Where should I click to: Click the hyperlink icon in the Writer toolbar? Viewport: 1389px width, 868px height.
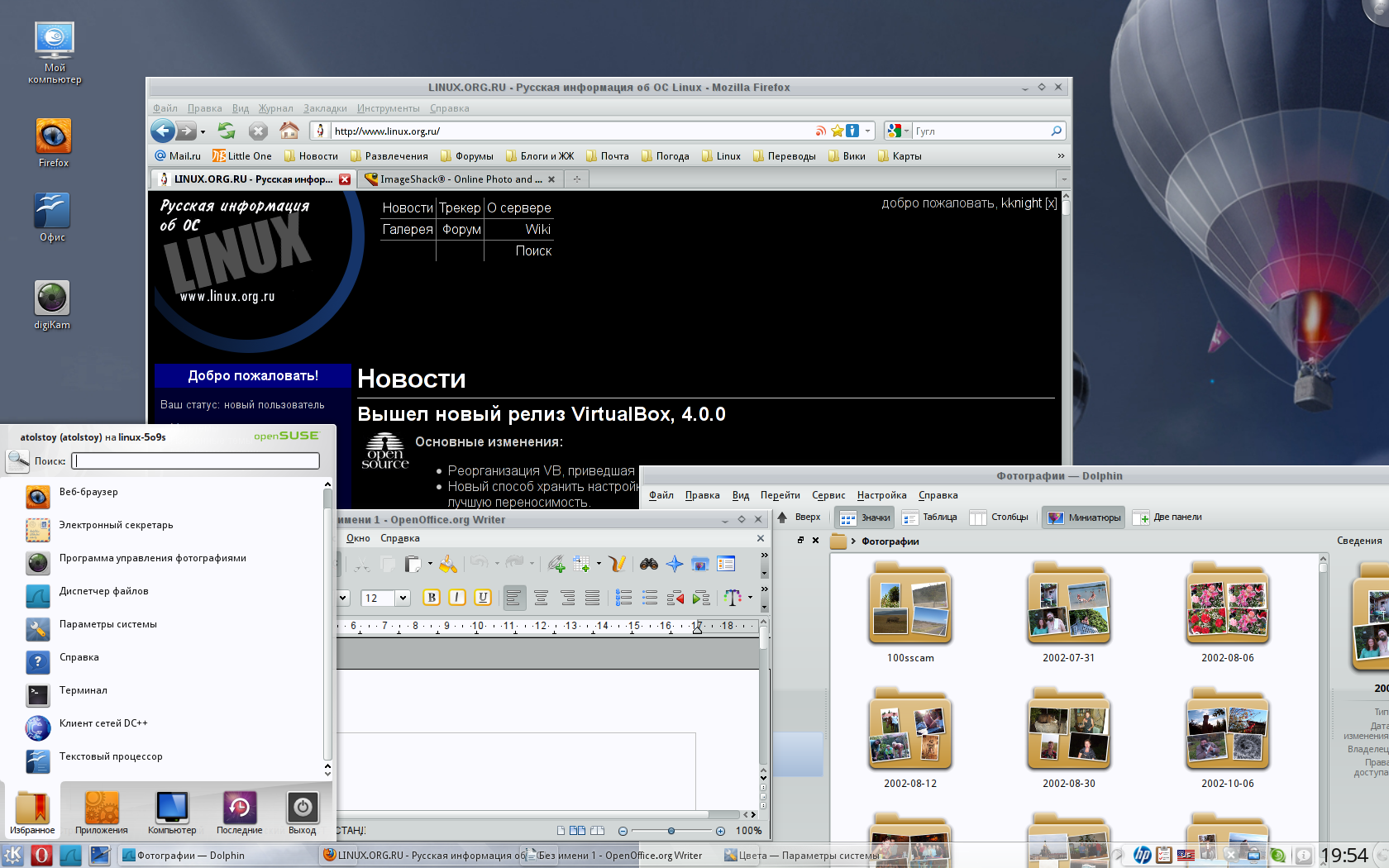(x=556, y=564)
